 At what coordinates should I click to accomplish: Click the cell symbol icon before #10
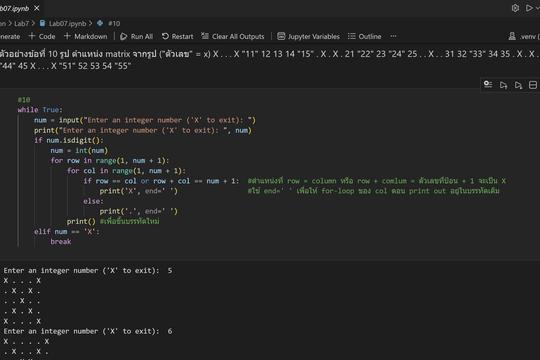coord(100,23)
